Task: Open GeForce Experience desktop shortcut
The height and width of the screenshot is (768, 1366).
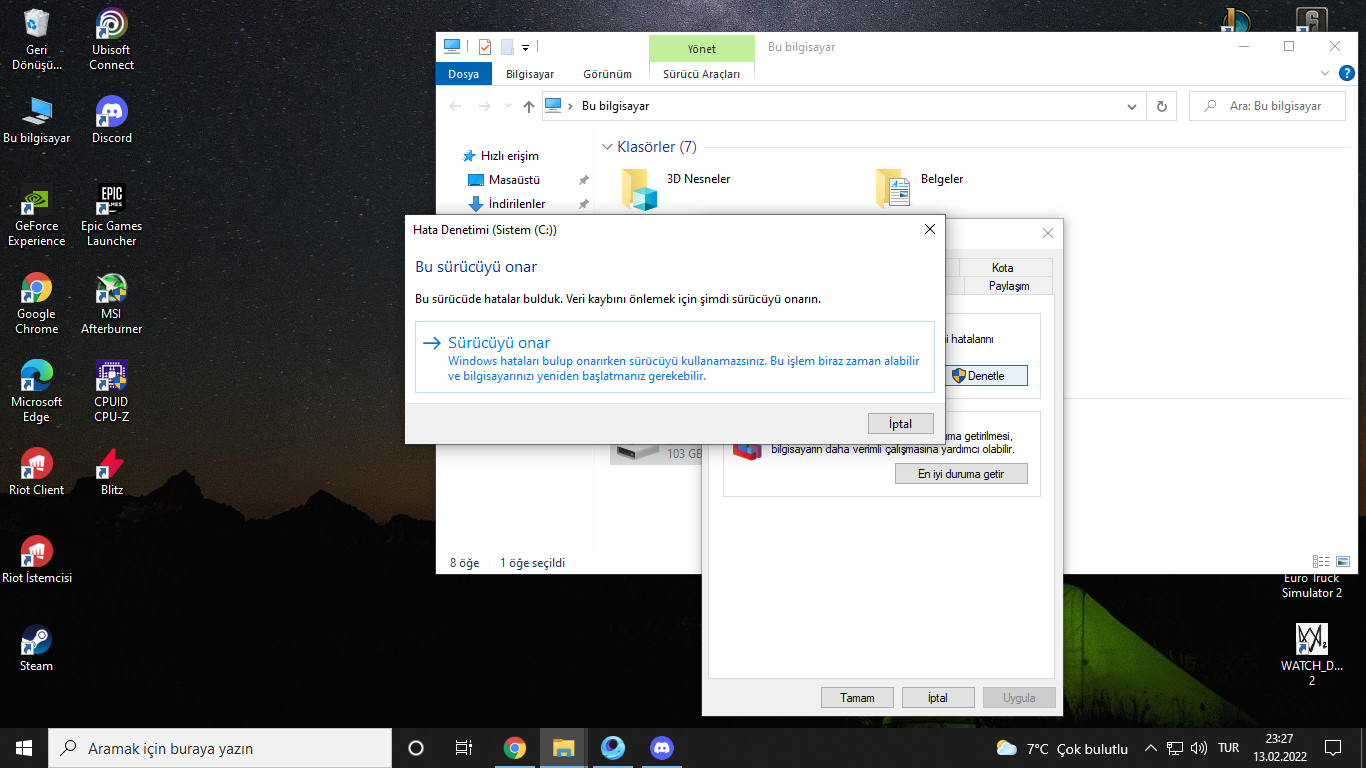Action: pos(36,216)
